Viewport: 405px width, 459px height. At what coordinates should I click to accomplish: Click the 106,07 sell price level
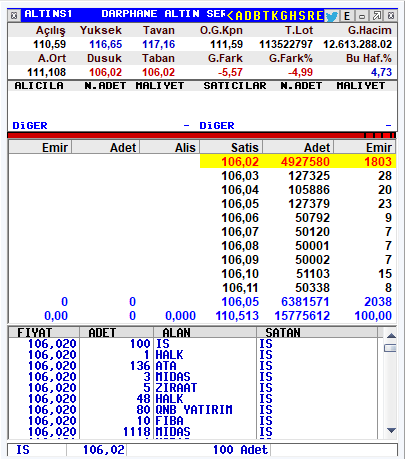(240, 232)
